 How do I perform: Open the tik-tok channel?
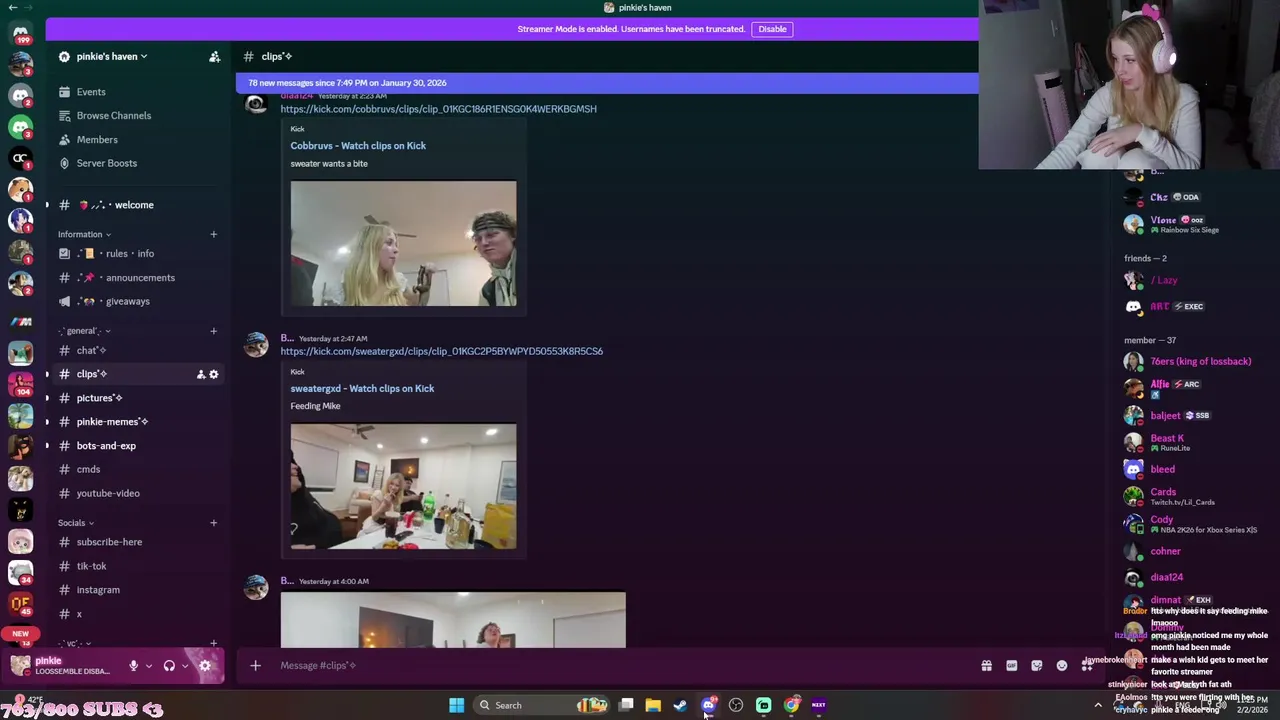coord(91,566)
